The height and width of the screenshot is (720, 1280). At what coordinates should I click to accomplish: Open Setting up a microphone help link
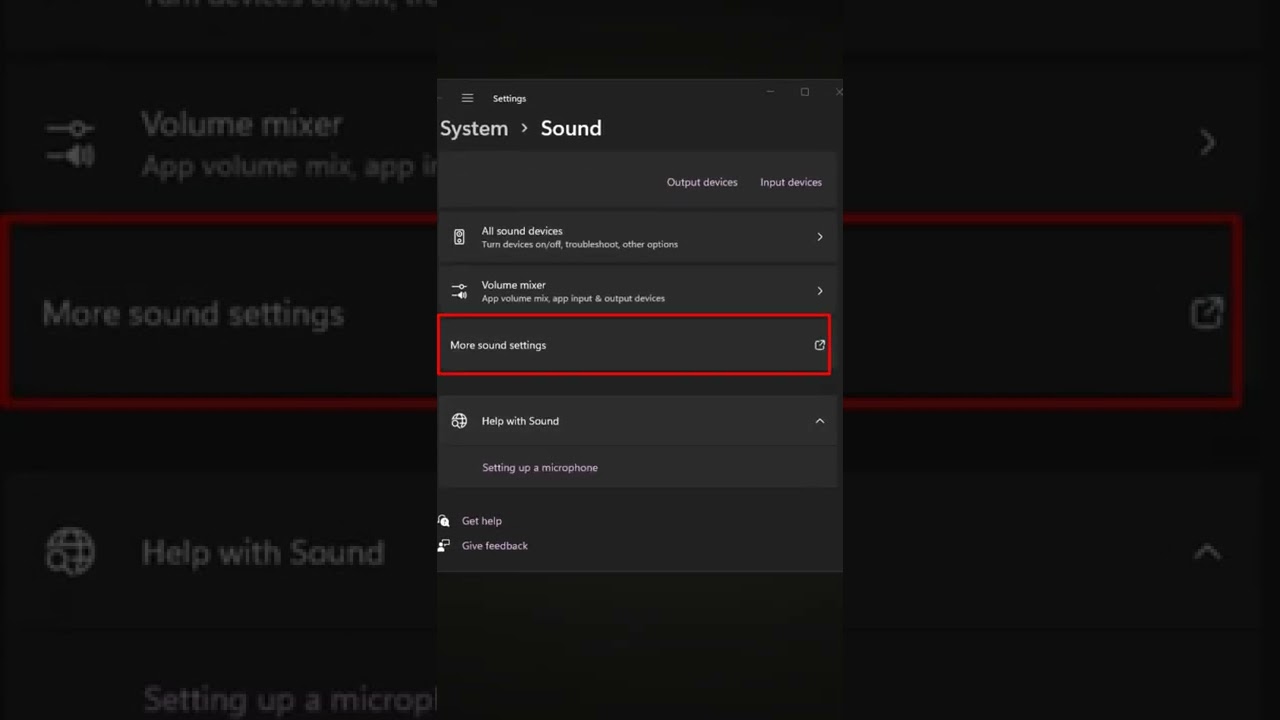click(x=540, y=468)
